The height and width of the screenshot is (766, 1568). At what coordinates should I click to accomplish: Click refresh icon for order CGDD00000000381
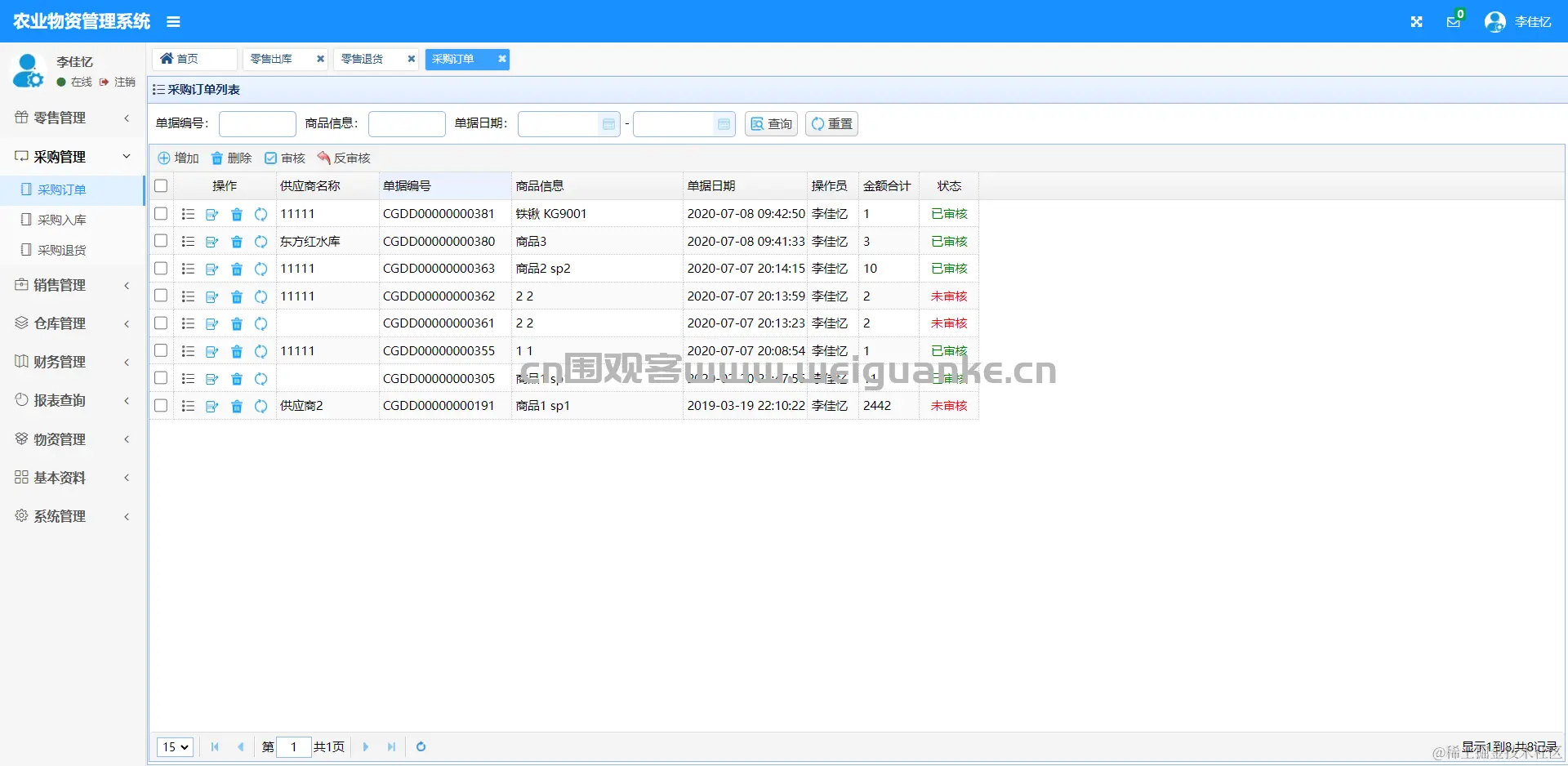point(261,214)
